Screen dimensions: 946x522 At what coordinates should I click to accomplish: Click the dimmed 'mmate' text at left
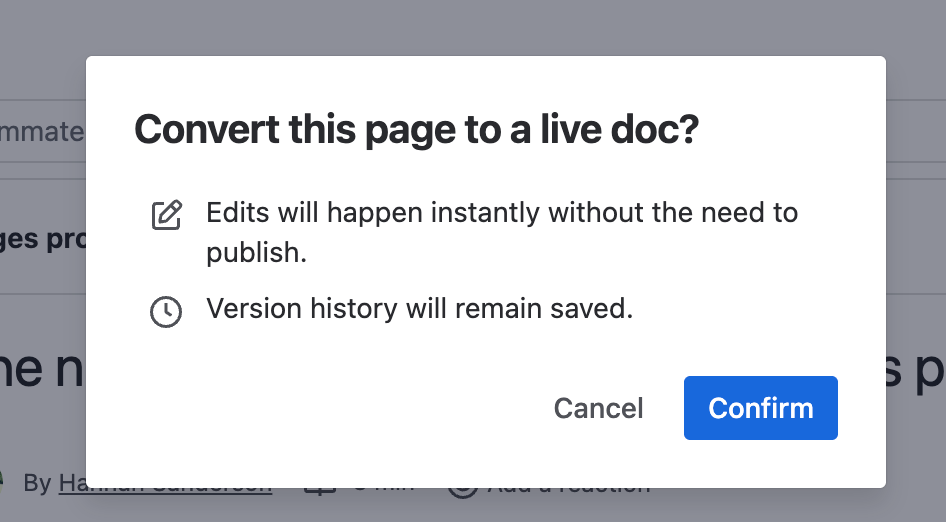coord(42,132)
